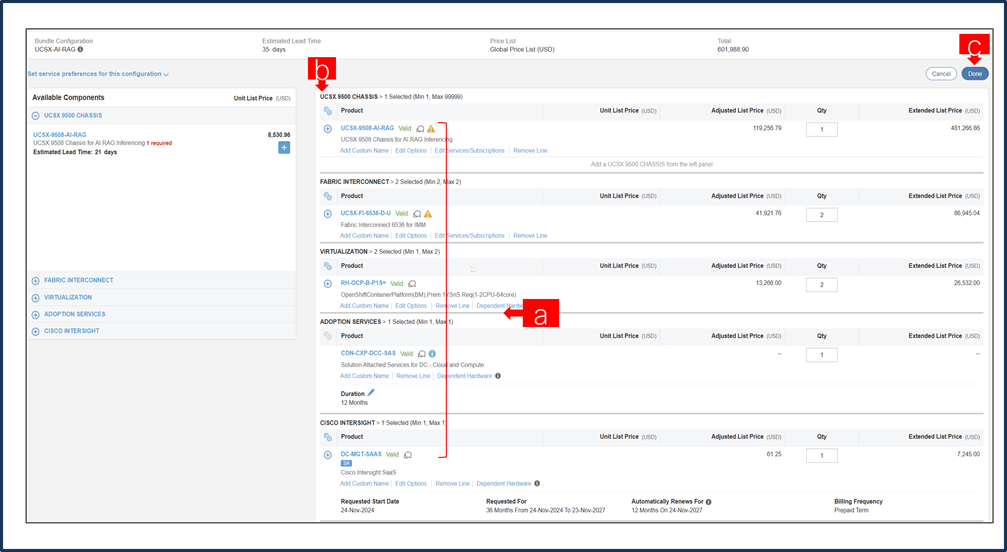Click the warning triangle next to UCSX-FI-6536-D-U
This screenshot has width=1007, height=552.
pos(428,214)
